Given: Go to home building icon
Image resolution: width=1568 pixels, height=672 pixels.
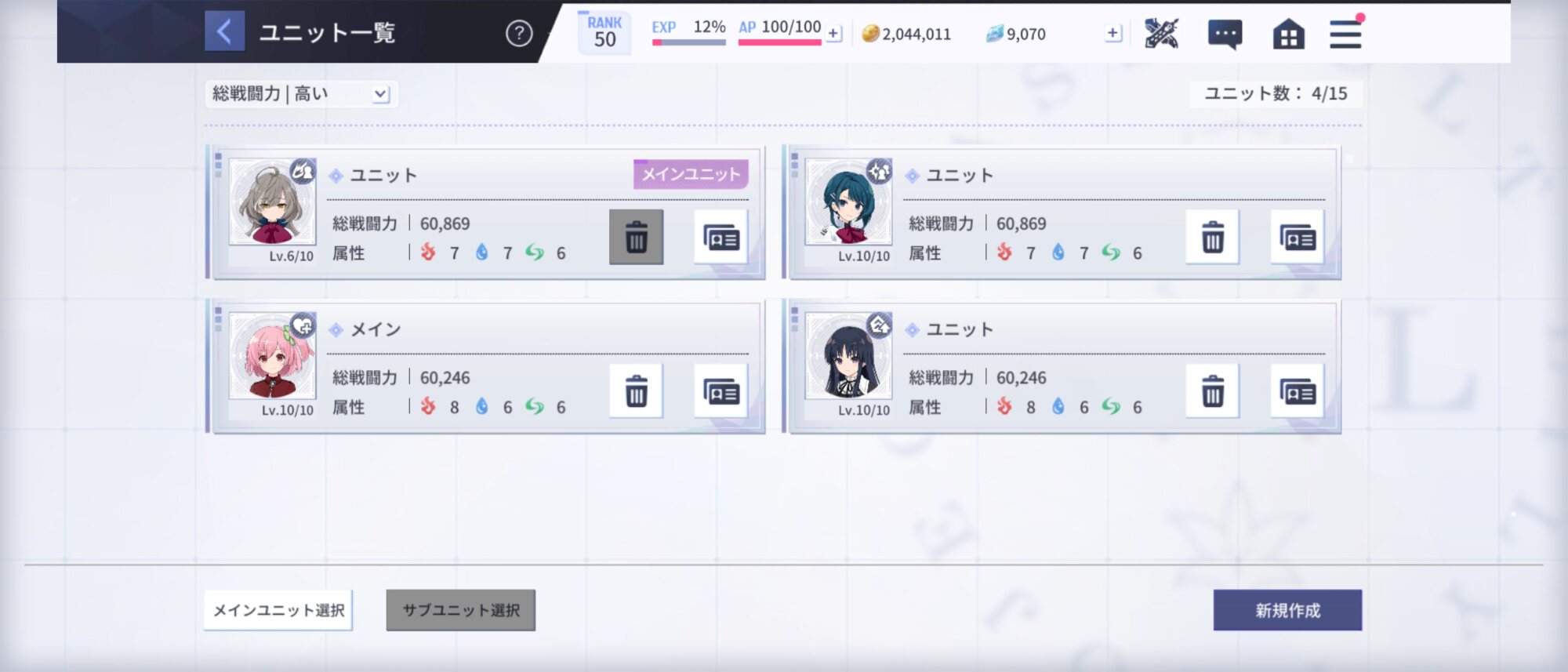Looking at the screenshot, I should pyautogui.click(x=1289, y=35).
